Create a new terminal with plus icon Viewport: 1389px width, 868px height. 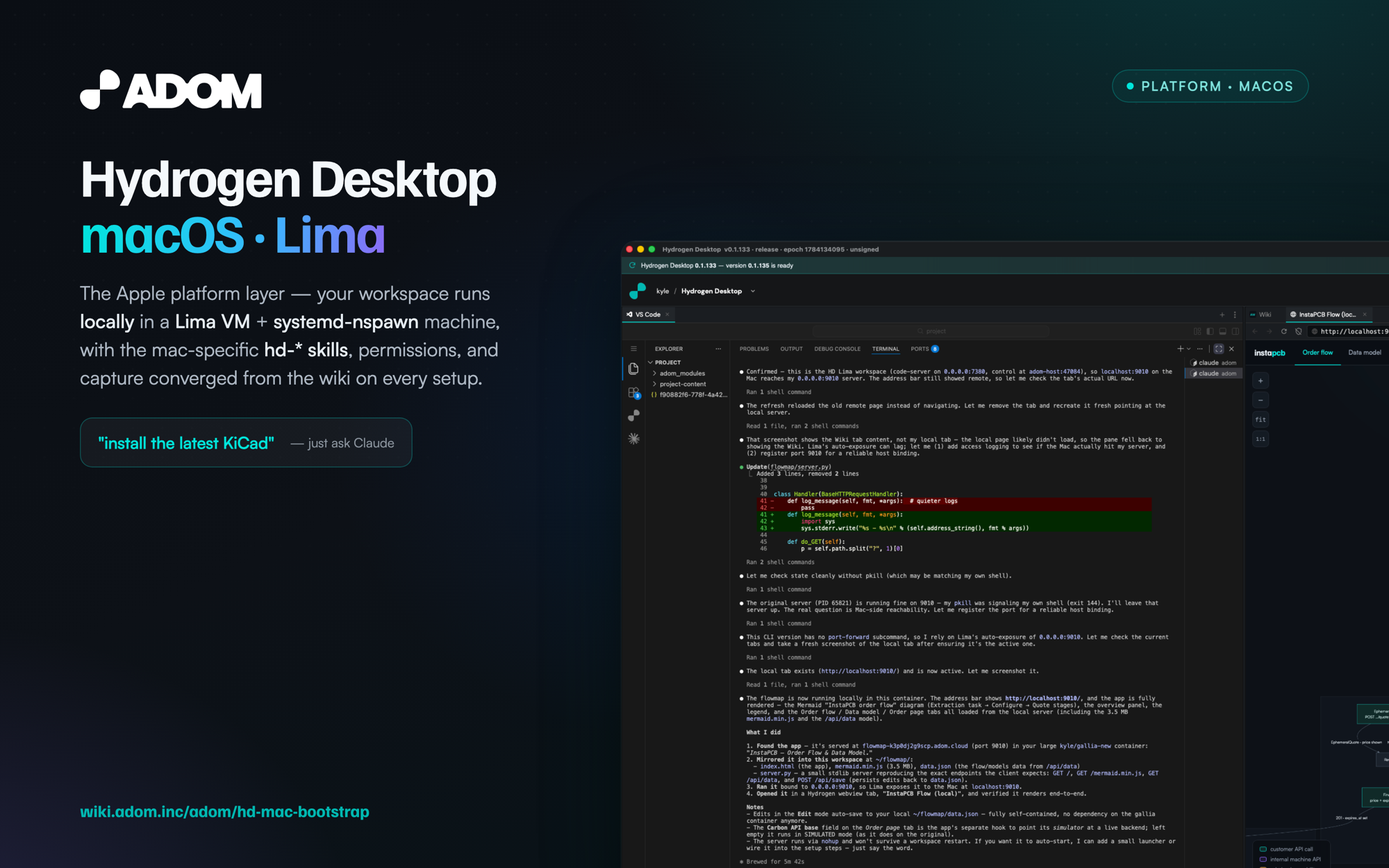1180,349
